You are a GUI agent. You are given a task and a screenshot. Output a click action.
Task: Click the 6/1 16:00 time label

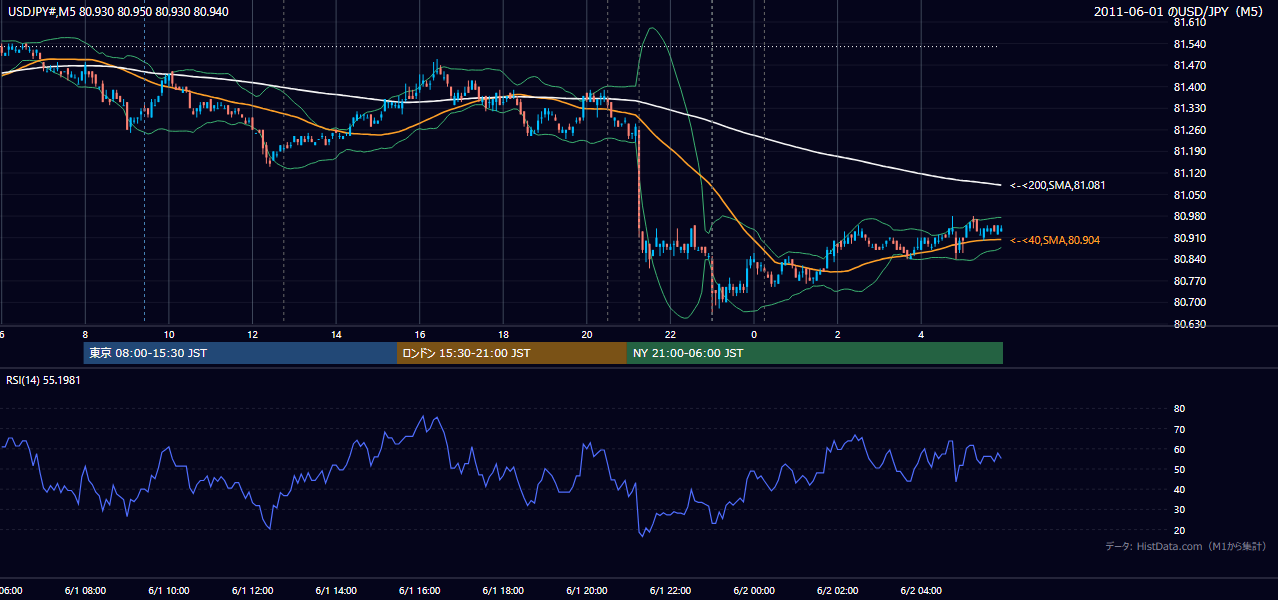pos(419,591)
